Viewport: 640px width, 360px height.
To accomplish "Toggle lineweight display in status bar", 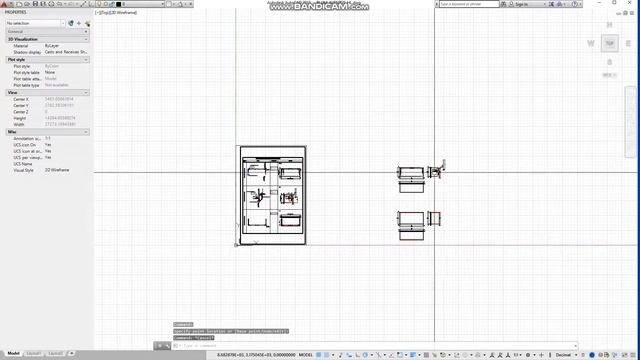I will click(x=413, y=355).
